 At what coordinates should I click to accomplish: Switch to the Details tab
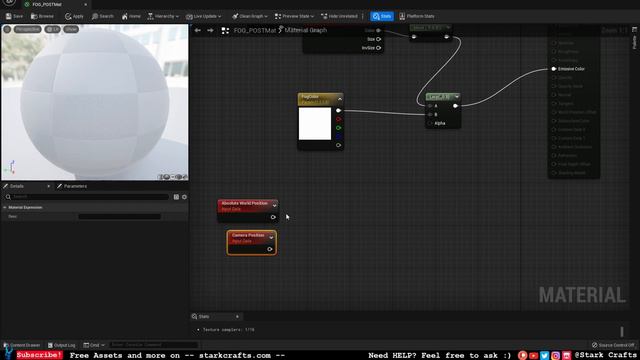(x=17, y=186)
